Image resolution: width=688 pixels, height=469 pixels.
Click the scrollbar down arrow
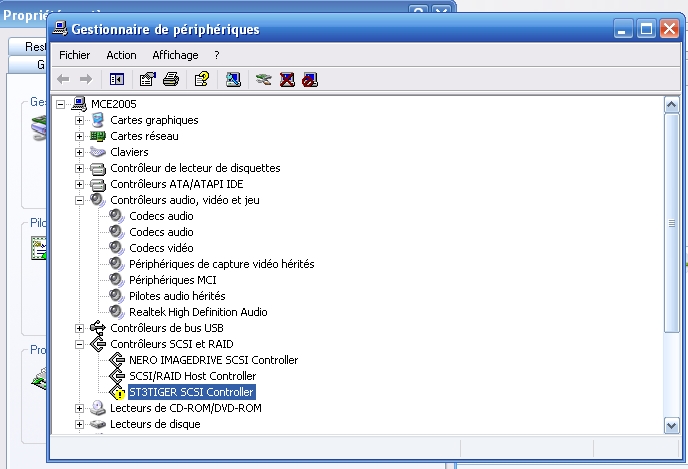tap(672, 425)
